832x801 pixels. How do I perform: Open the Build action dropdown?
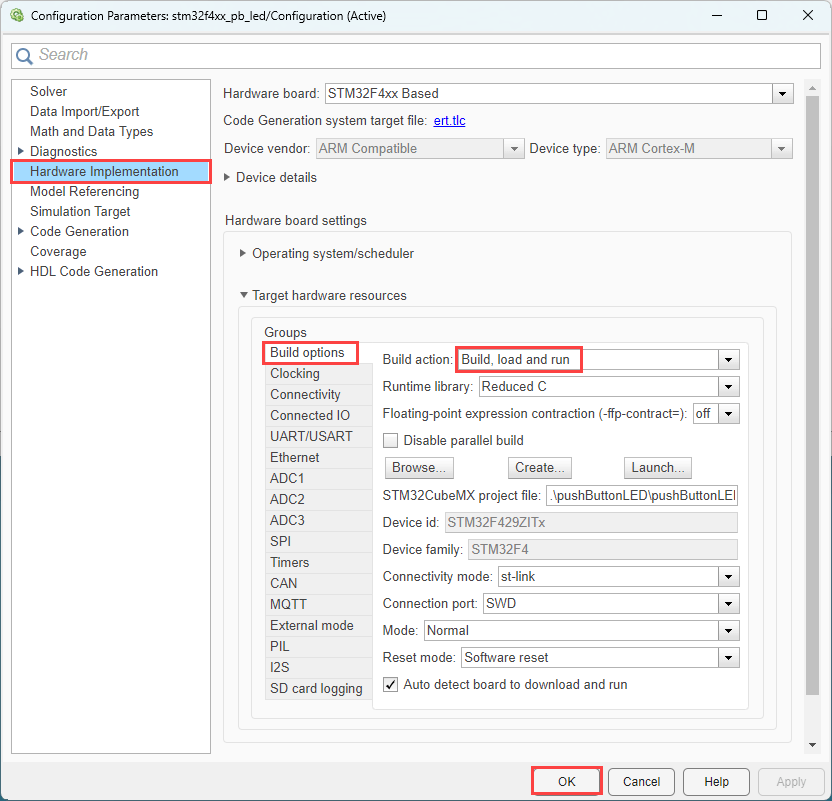(729, 360)
